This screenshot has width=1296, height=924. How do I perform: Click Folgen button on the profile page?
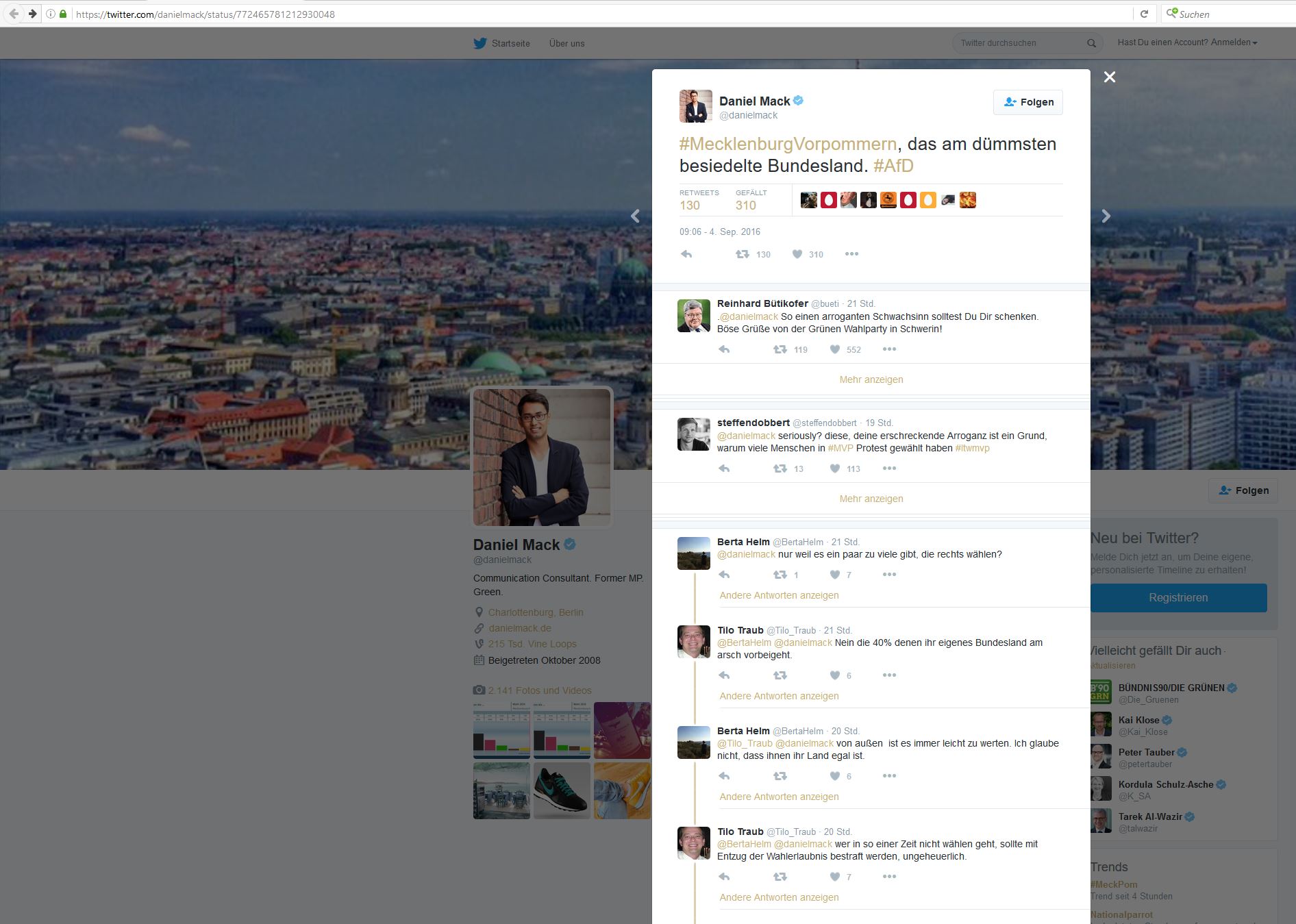tap(1243, 490)
